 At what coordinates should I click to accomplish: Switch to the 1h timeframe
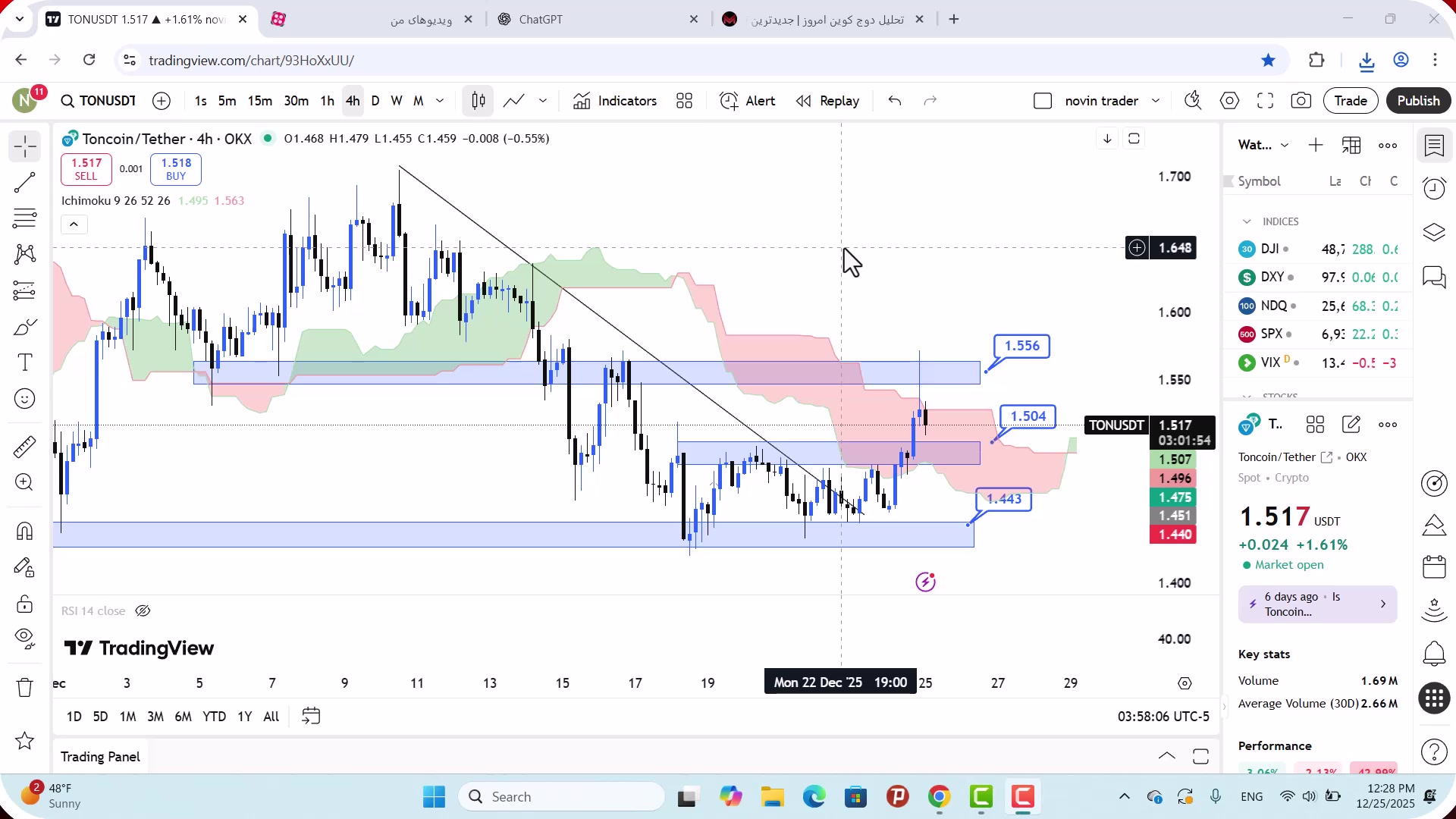coord(327,101)
